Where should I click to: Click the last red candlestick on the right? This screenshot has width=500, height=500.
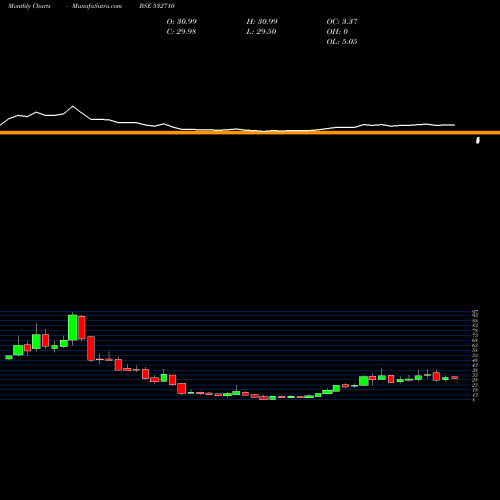tap(455, 378)
